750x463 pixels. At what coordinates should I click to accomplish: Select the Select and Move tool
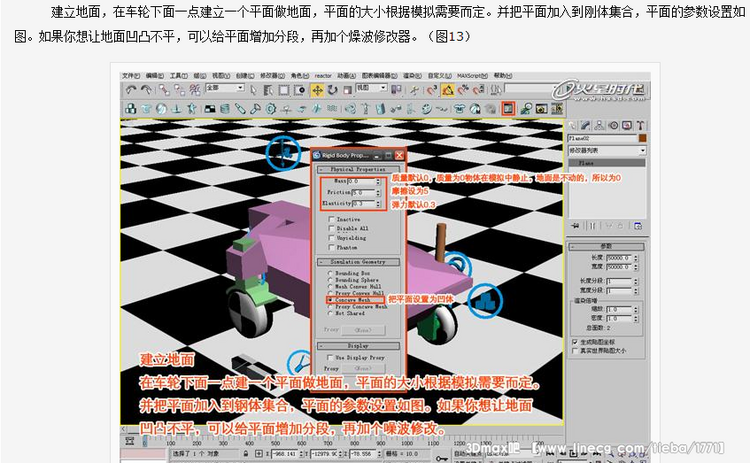pos(317,89)
